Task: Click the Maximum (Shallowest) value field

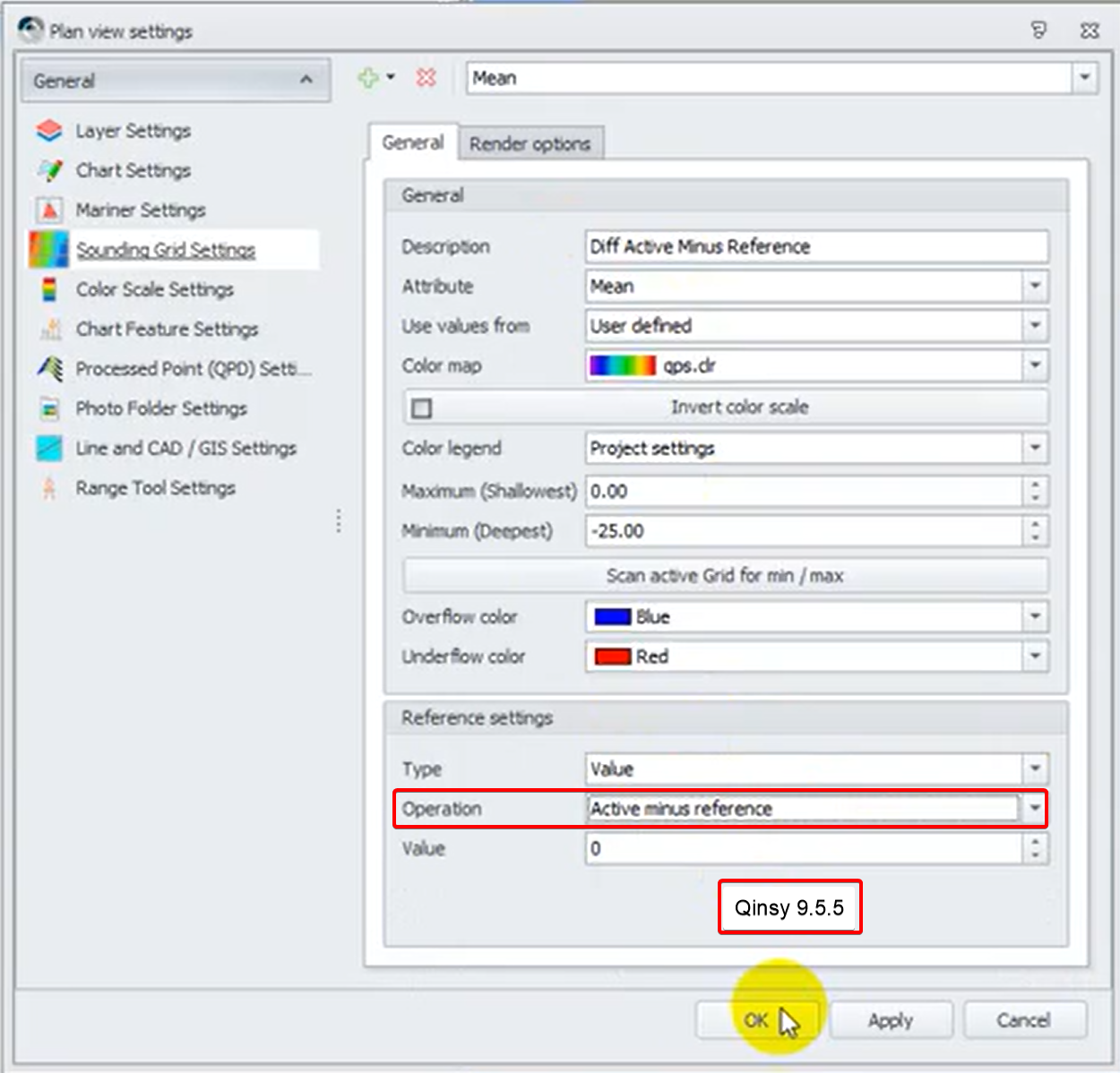Action: coord(804,491)
